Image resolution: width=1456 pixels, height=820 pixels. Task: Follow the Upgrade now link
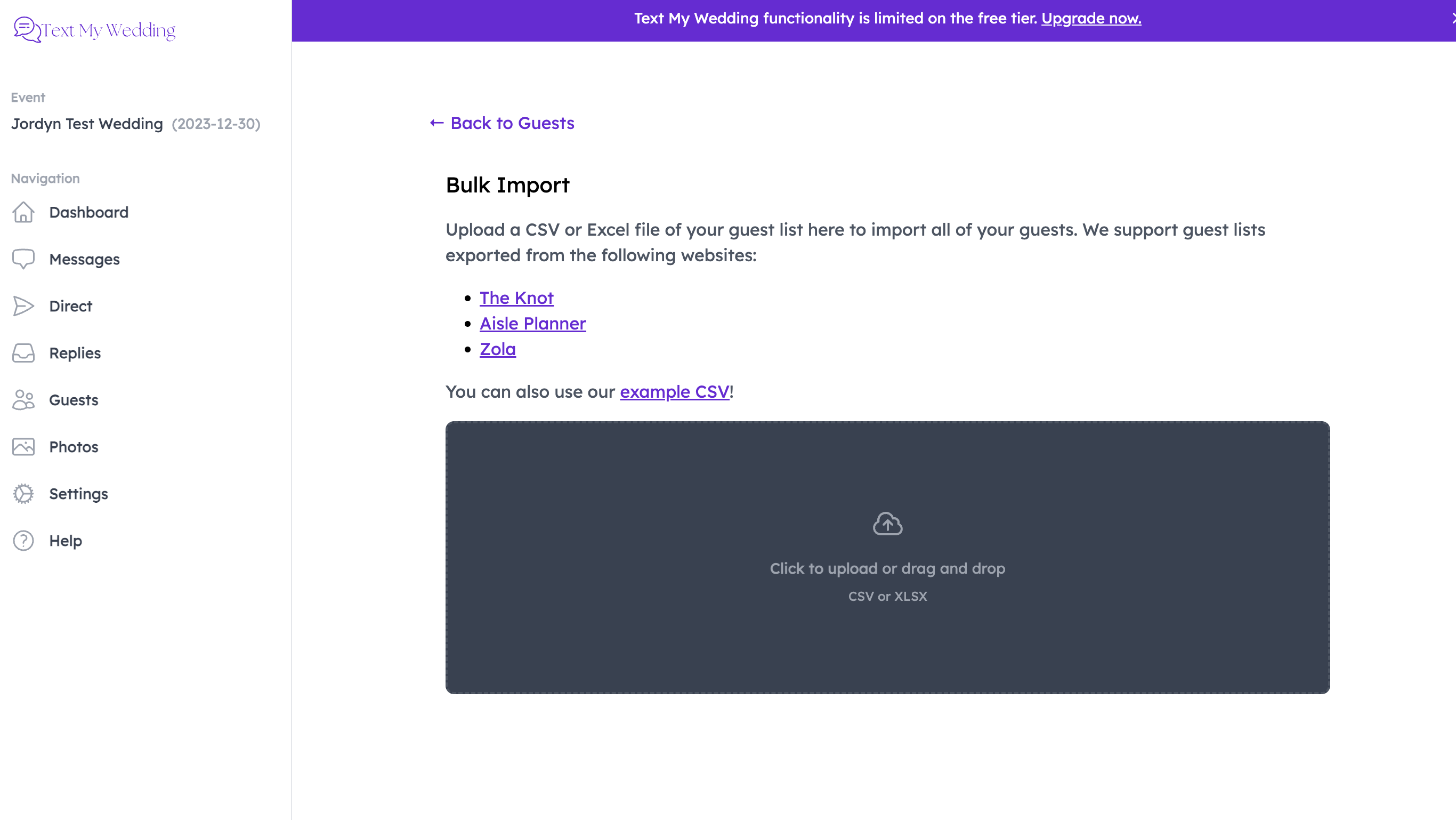point(1091,18)
